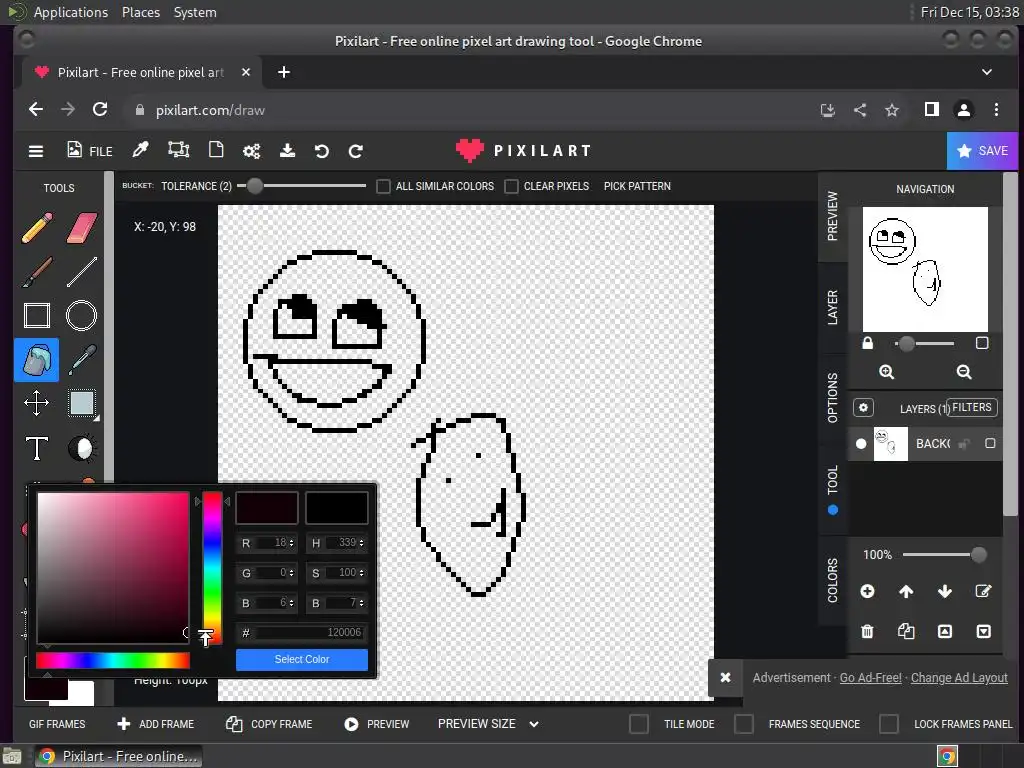Duplicate the current layer
This screenshot has height=768, width=1024.
[x=906, y=631]
